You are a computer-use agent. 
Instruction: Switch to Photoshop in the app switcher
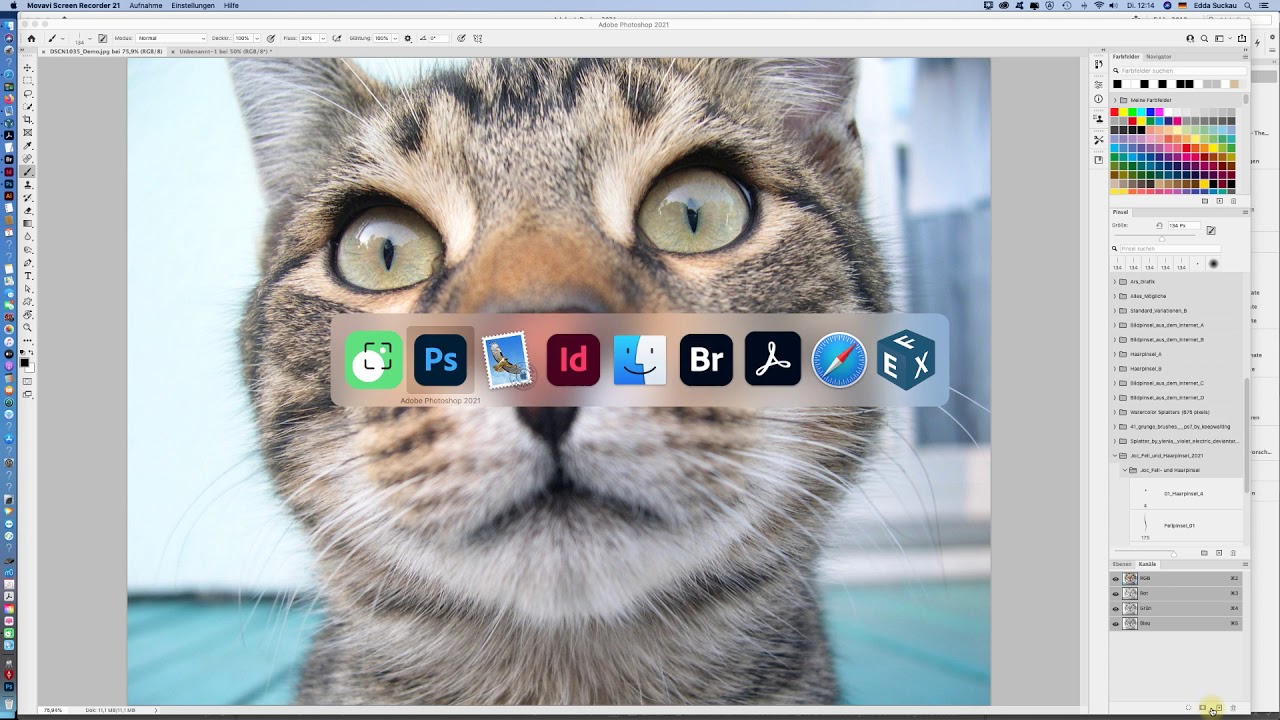(440, 360)
